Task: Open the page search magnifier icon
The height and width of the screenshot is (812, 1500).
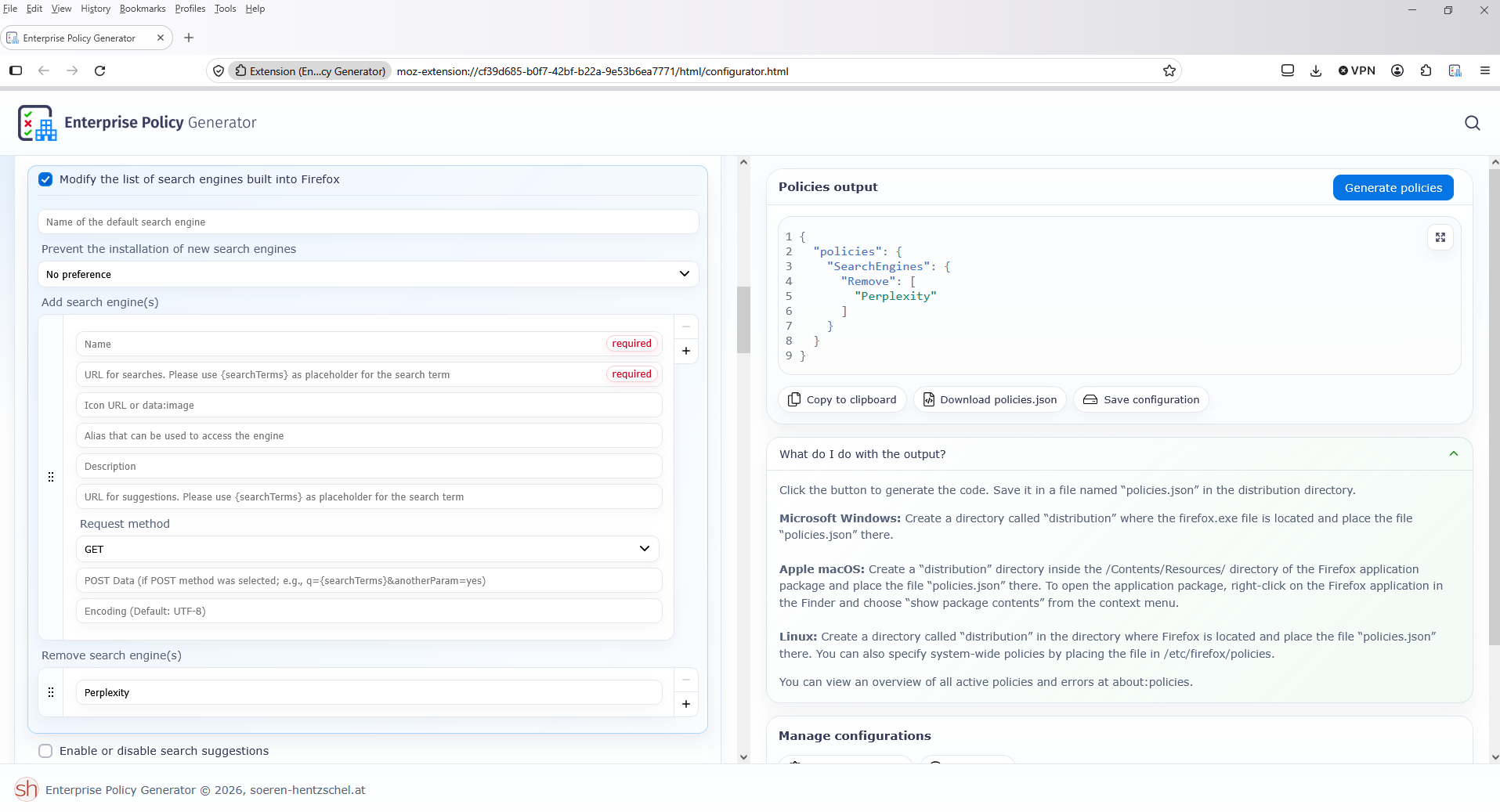Action: (1472, 123)
